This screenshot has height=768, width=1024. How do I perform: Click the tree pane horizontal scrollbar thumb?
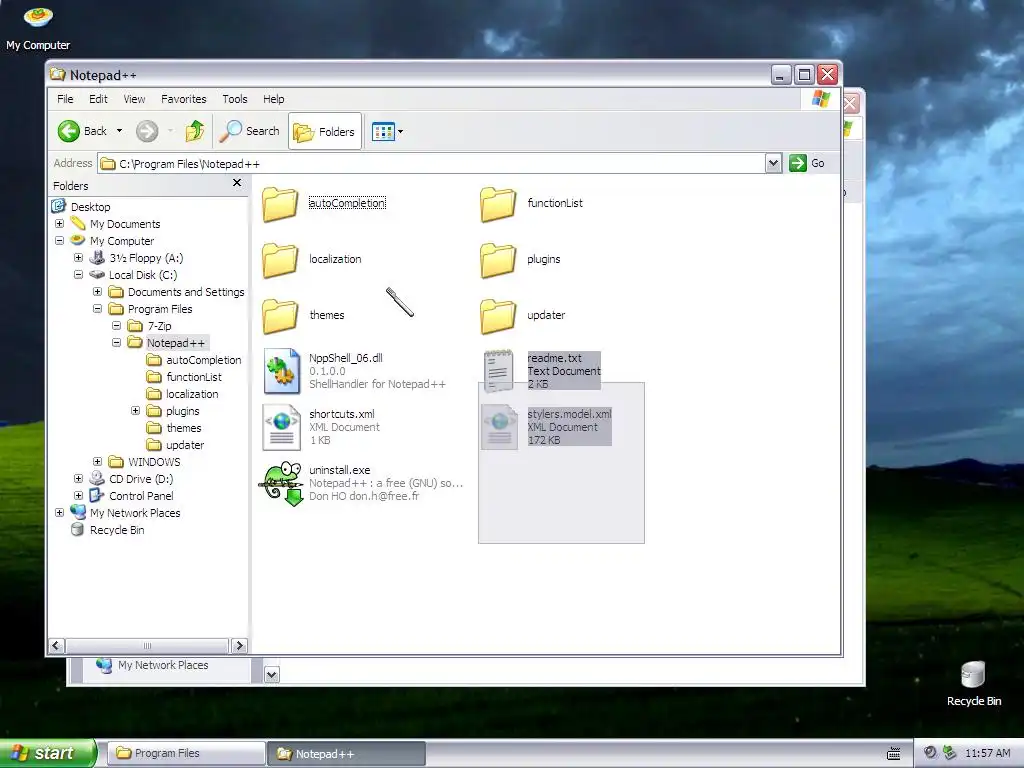click(148, 645)
